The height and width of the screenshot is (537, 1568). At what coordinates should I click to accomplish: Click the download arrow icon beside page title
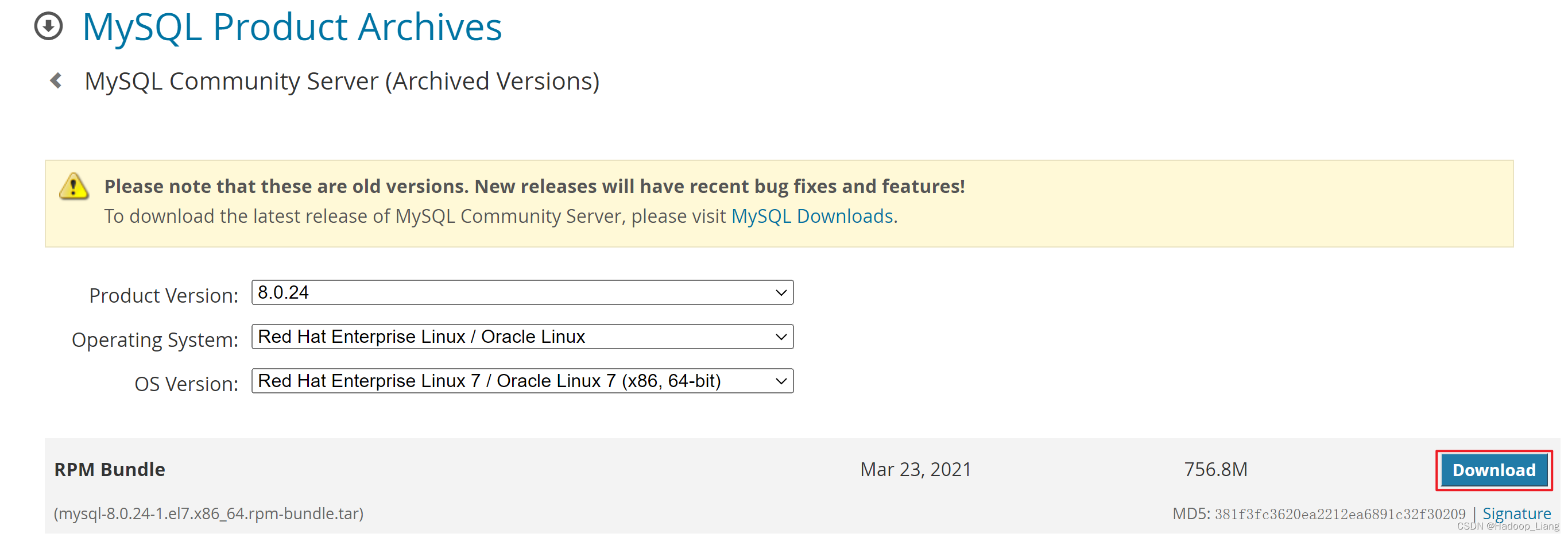(50, 27)
